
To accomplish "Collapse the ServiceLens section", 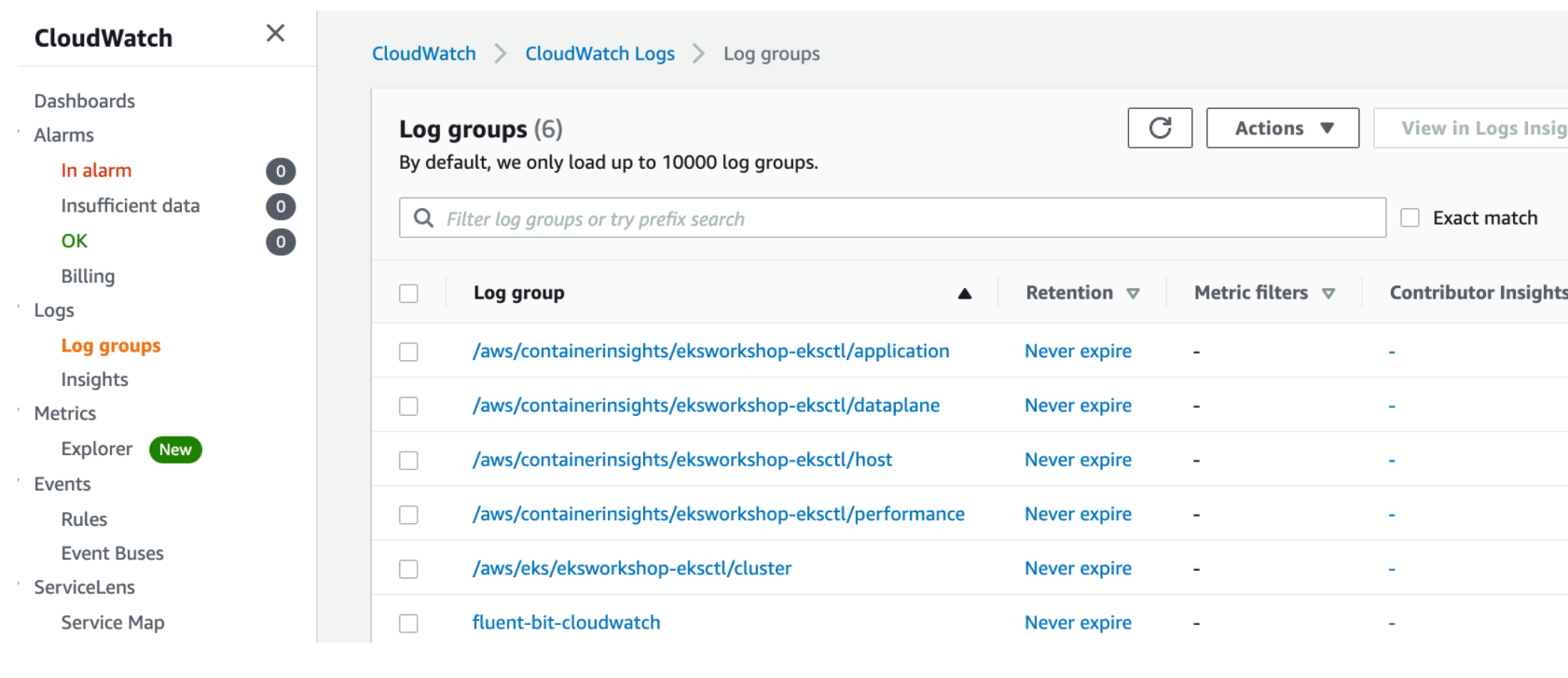I will click(19, 585).
